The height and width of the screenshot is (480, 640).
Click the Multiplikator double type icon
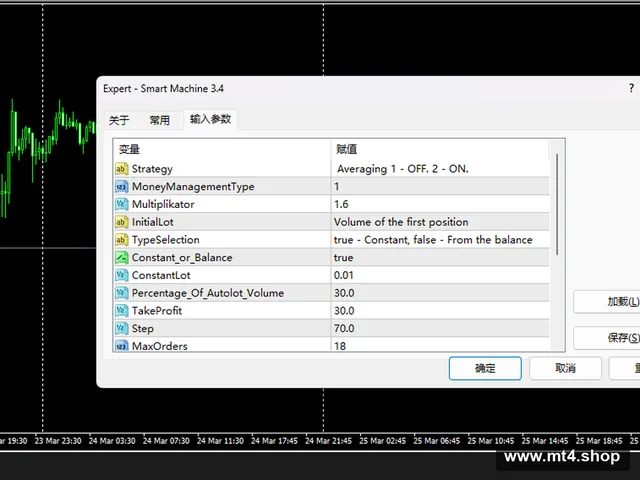coord(122,204)
